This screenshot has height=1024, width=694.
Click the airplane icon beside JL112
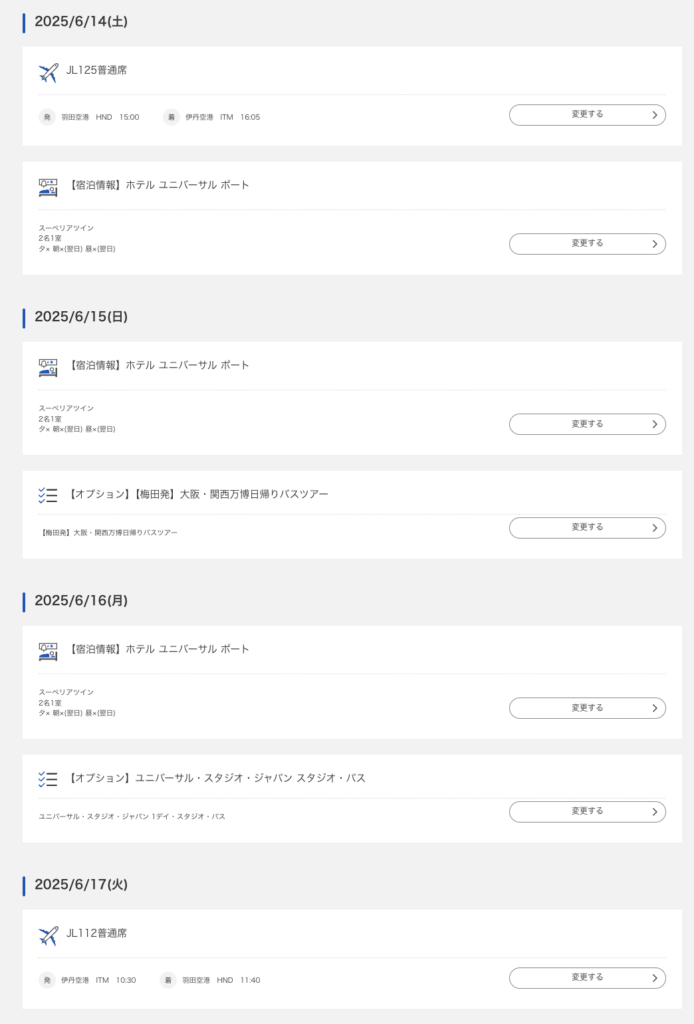(x=48, y=935)
